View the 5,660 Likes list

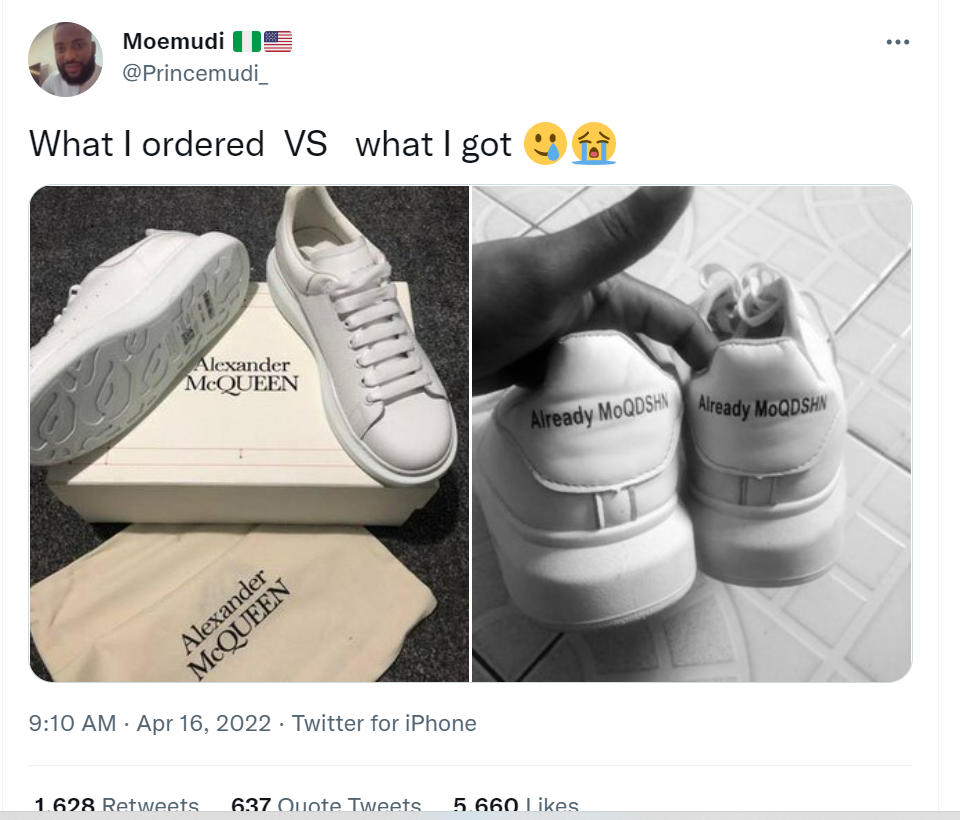(516, 803)
